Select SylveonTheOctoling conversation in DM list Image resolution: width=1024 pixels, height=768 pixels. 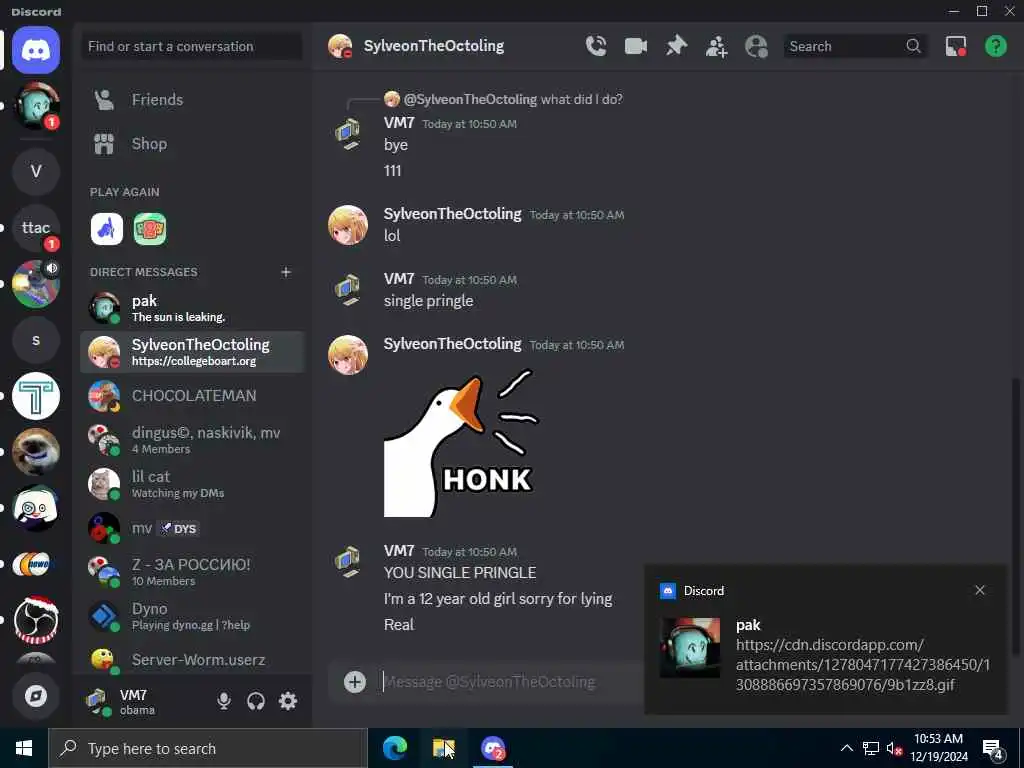[192, 352]
